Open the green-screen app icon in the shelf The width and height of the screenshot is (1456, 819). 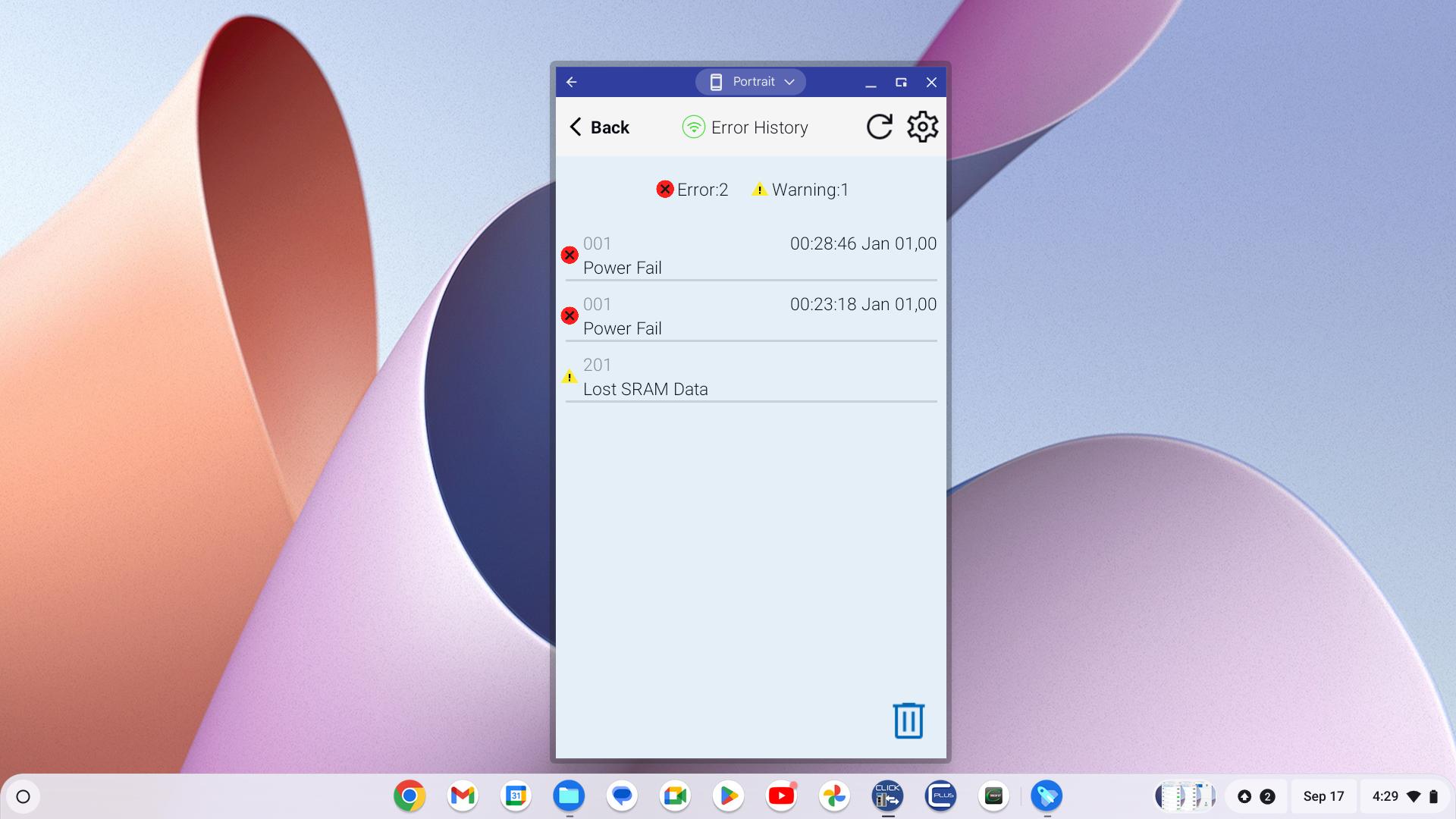click(x=993, y=796)
